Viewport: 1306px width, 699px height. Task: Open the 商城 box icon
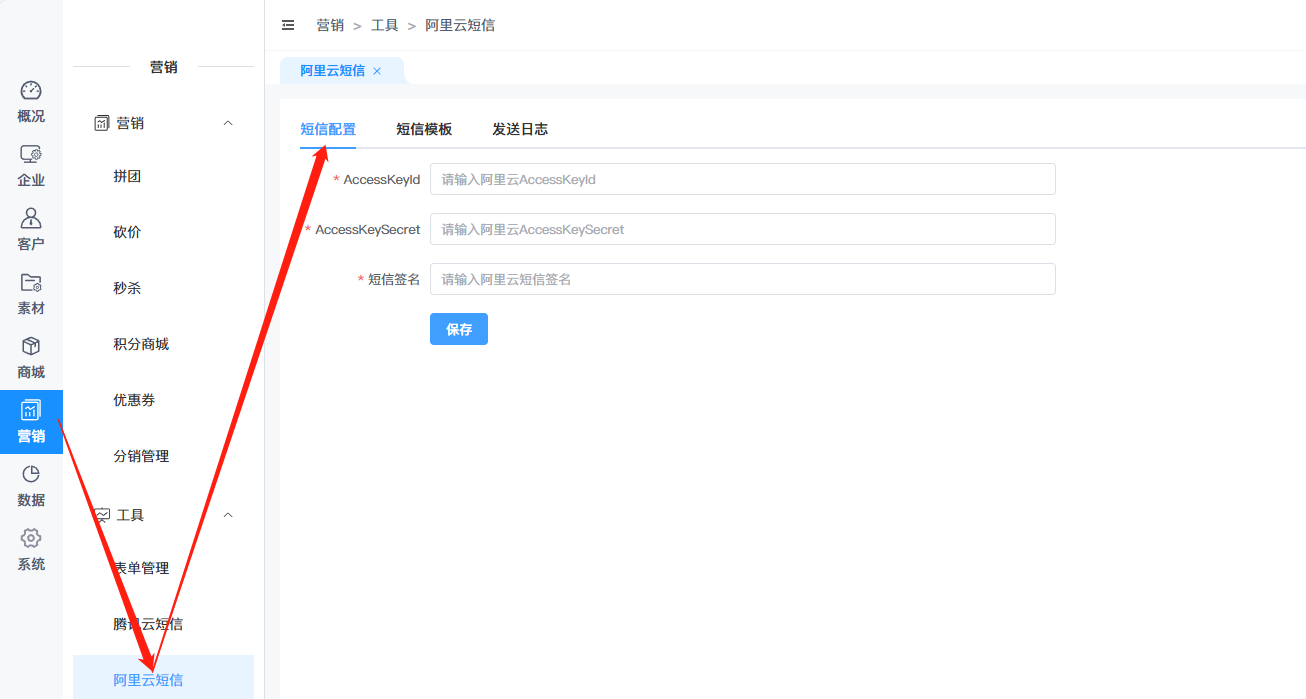tap(31, 347)
